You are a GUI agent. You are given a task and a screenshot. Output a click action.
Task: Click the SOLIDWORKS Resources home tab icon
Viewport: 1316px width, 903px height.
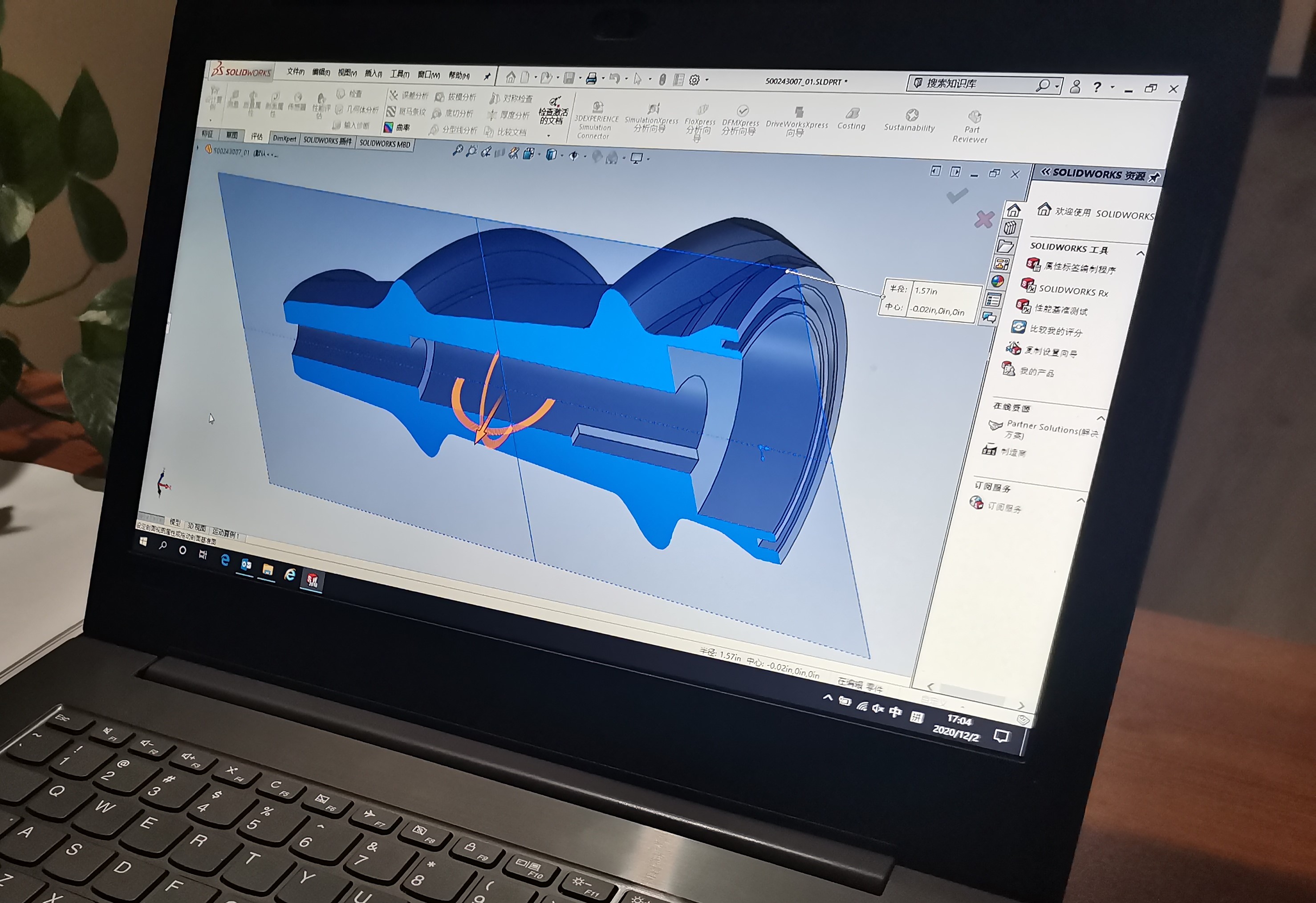[1014, 210]
